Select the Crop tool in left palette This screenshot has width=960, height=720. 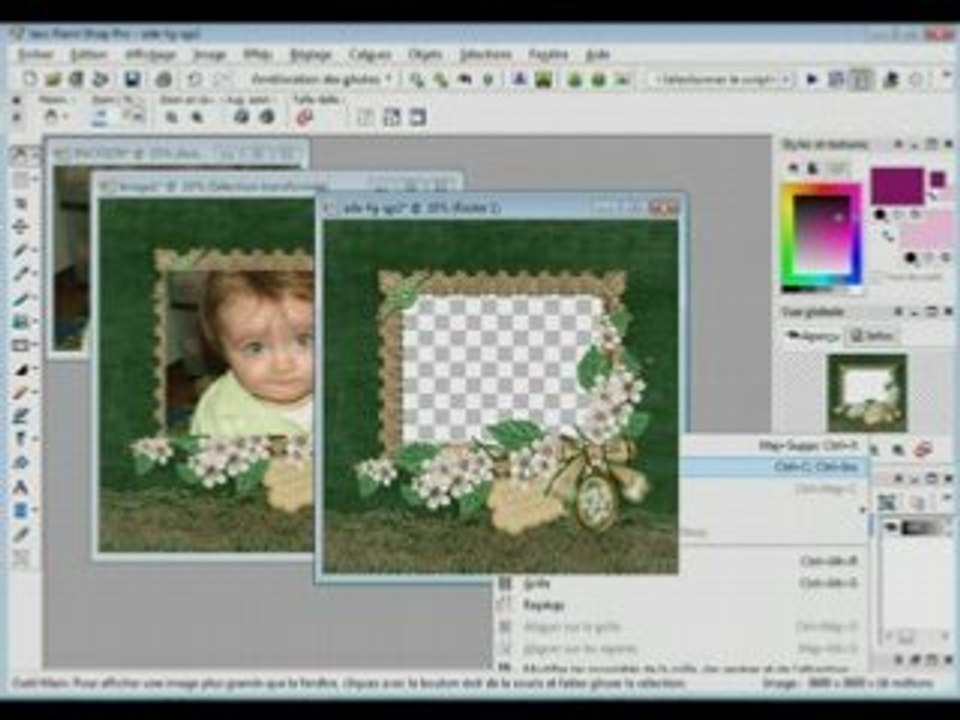(20, 203)
